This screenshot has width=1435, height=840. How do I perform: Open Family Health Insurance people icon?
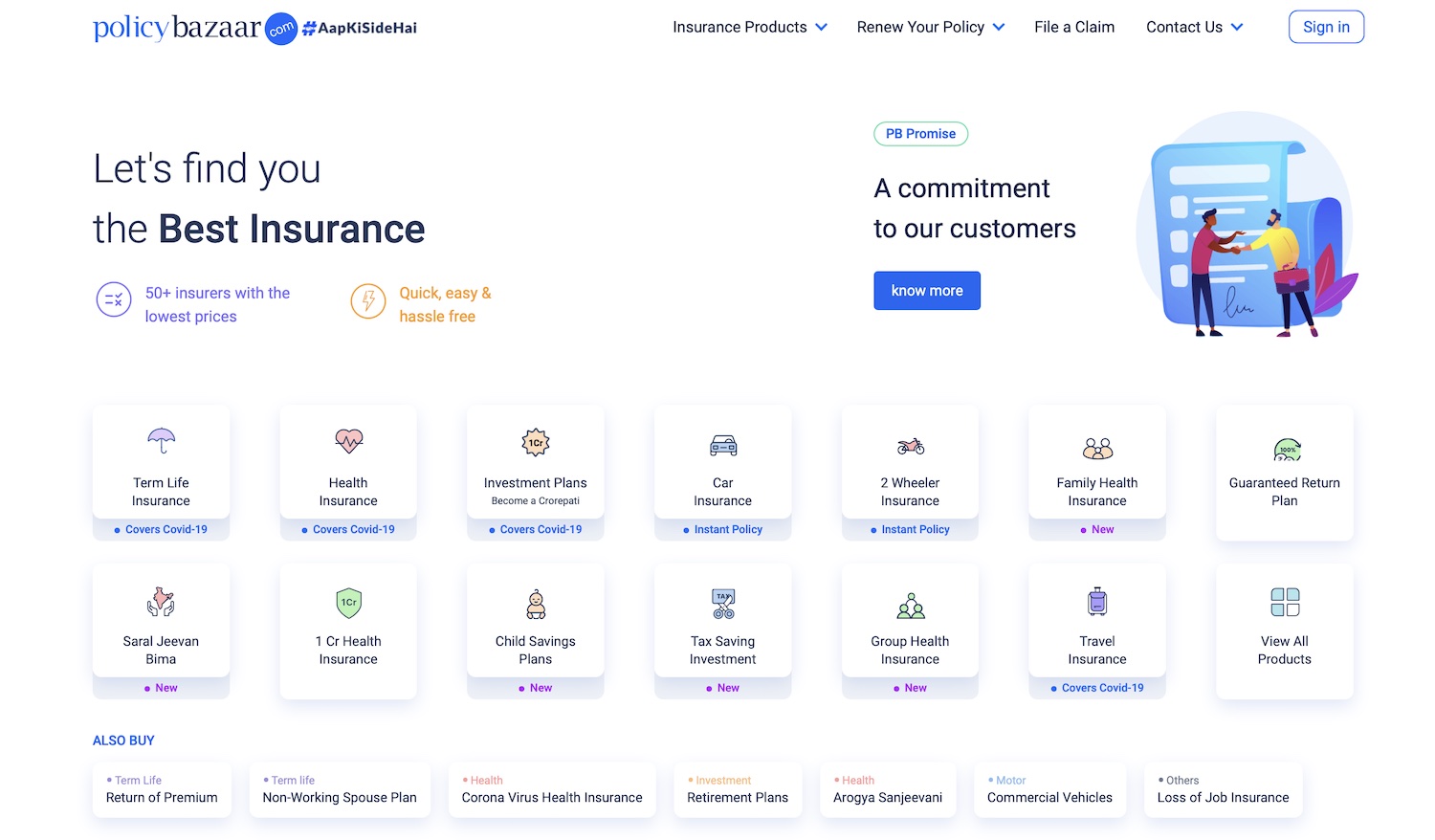point(1097,448)
